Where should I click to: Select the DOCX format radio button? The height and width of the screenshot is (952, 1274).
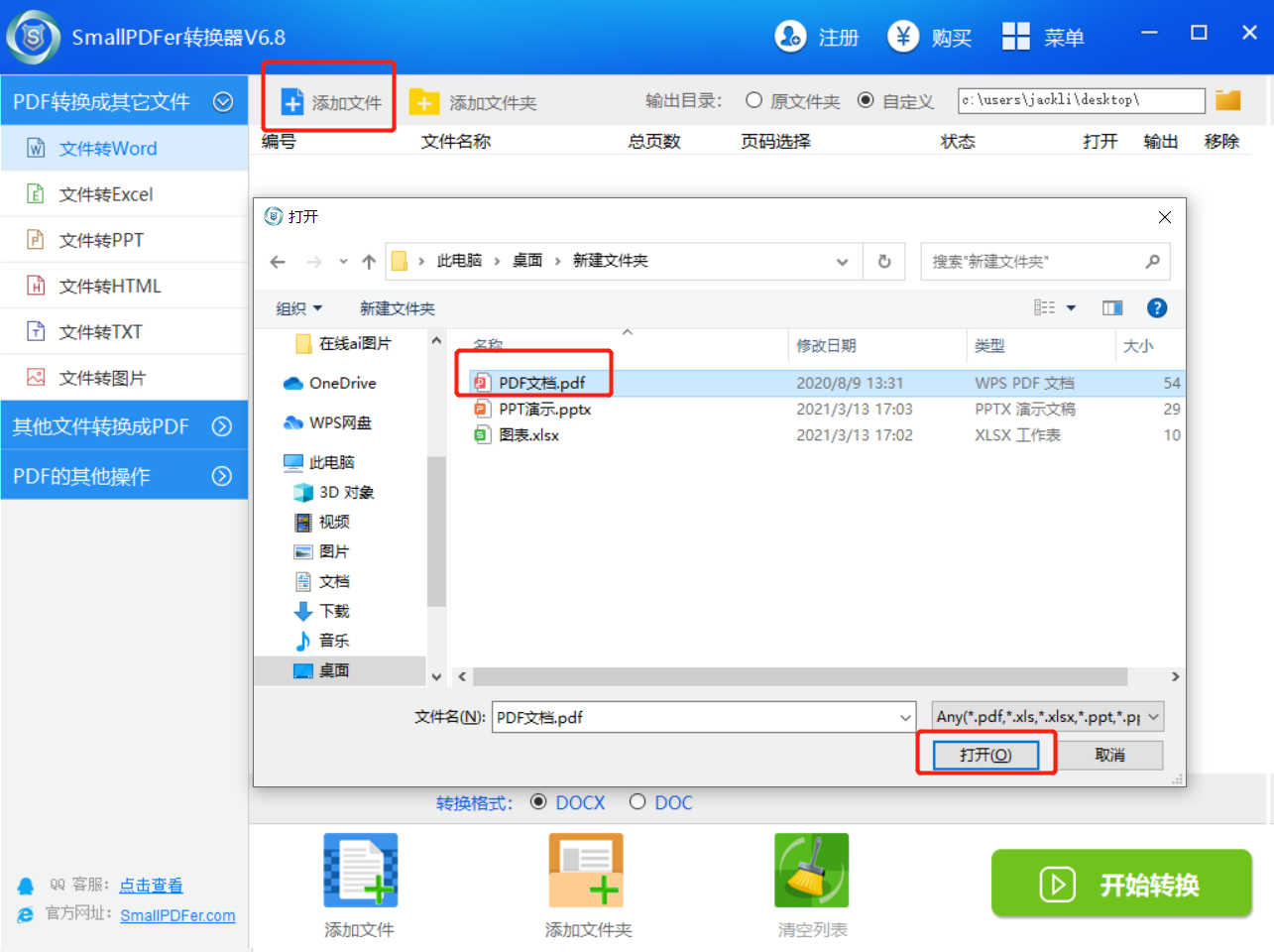tap(538, 801)
